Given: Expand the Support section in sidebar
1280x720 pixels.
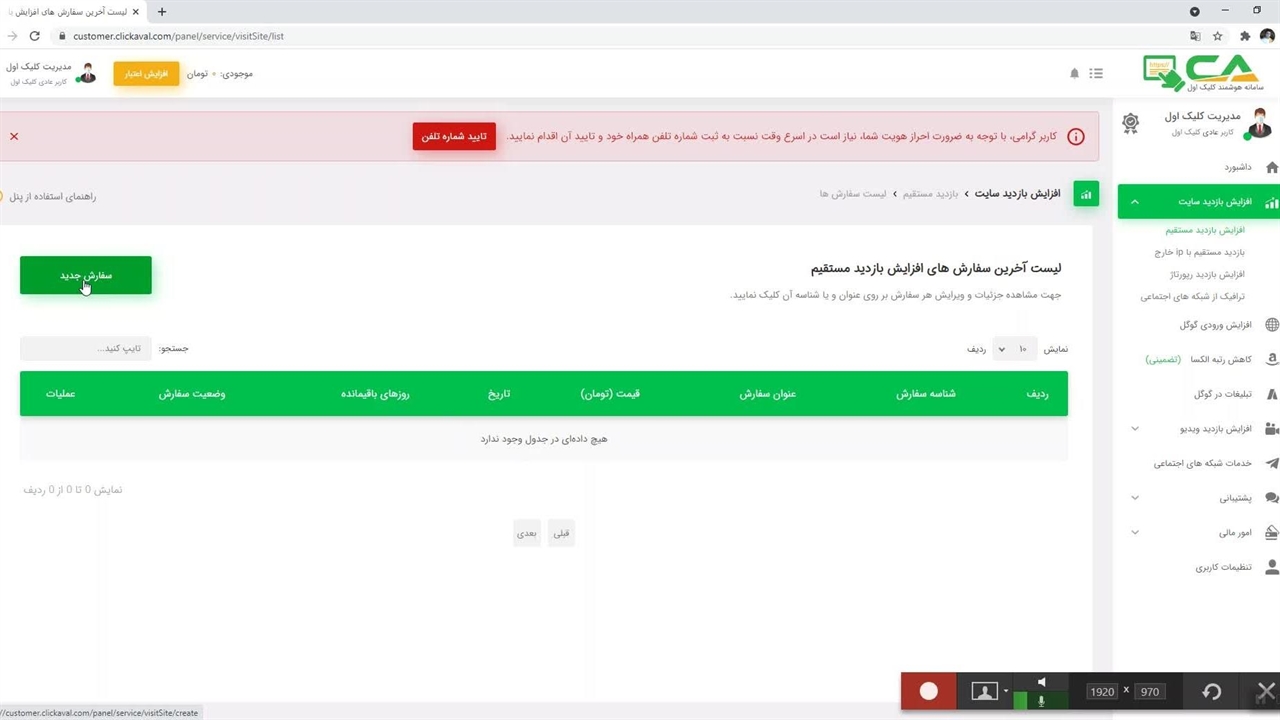Looking at the screenshot, I should (x=1135, y=498).
